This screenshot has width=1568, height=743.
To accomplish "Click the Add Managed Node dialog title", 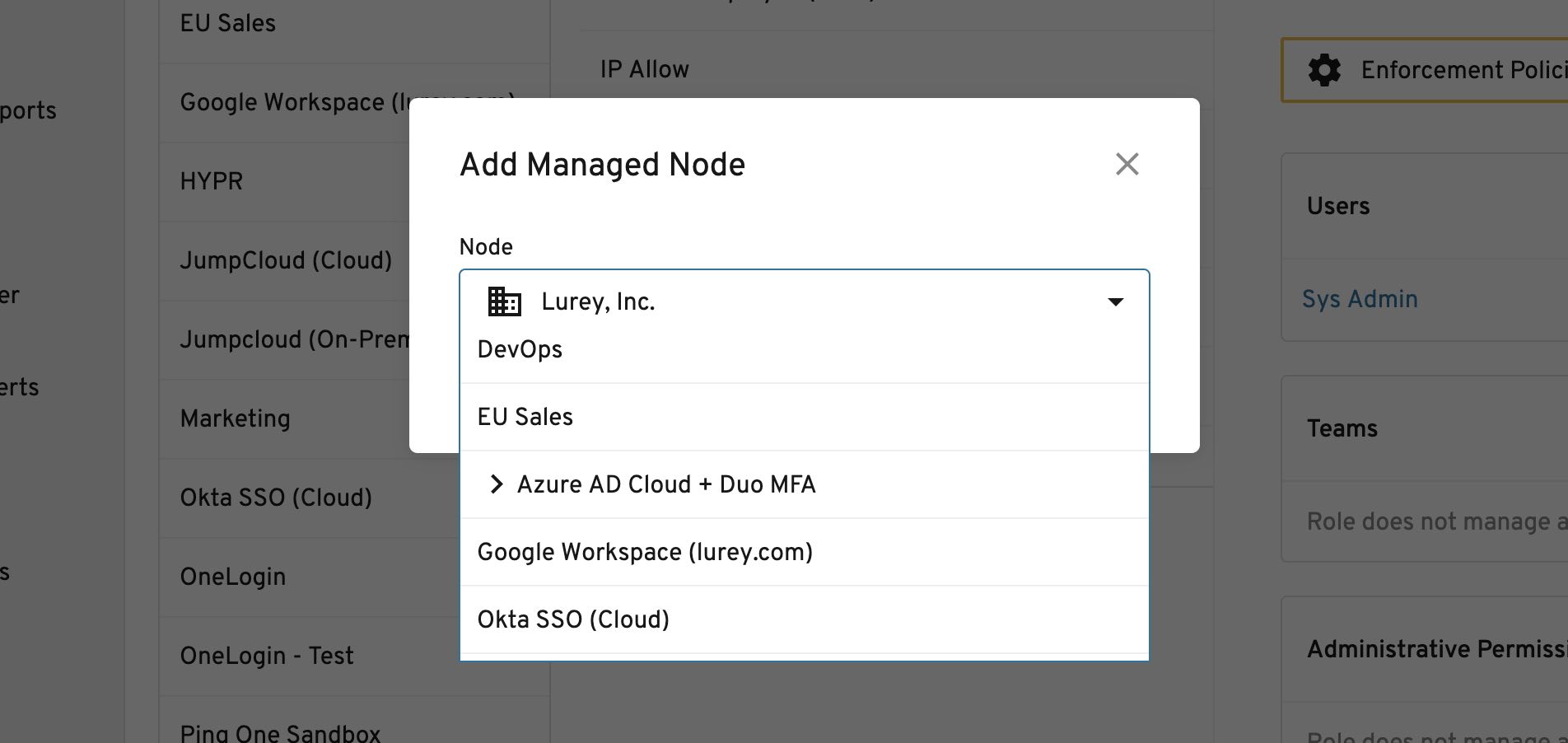I will click(x=602, y=165).
